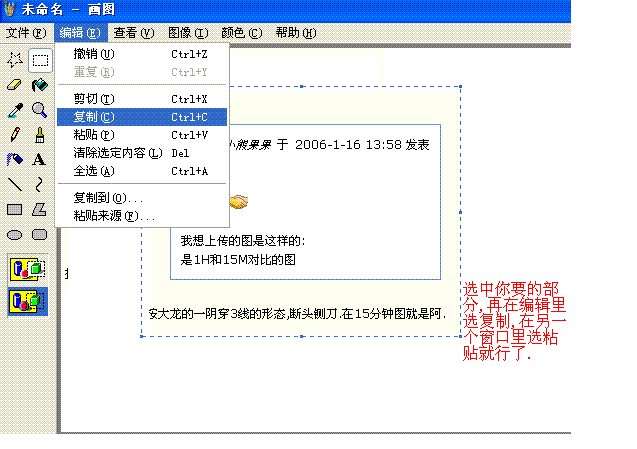Click the line starting with 安大龙的一阴穿3线
This screenshot has width=637, height=449.
[x=297, y=314]
